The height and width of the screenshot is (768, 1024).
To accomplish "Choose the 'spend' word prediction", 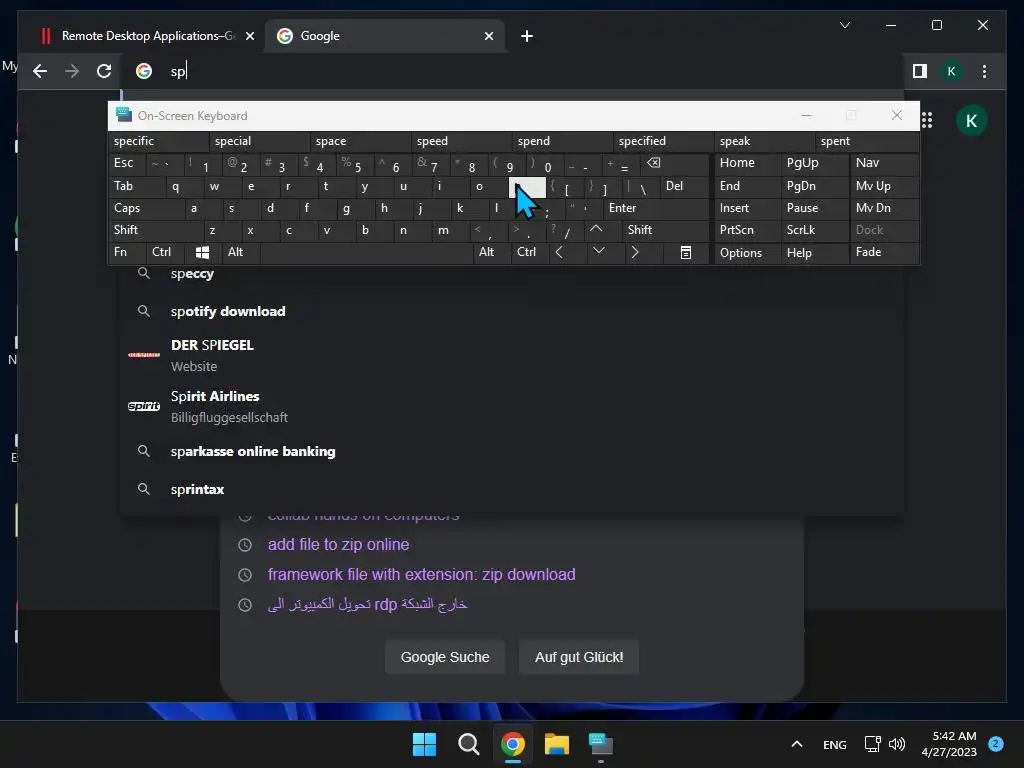I will coord(562,141).
